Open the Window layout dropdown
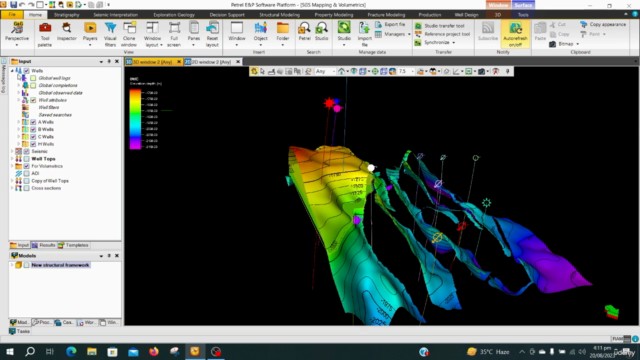 point(152,34)
